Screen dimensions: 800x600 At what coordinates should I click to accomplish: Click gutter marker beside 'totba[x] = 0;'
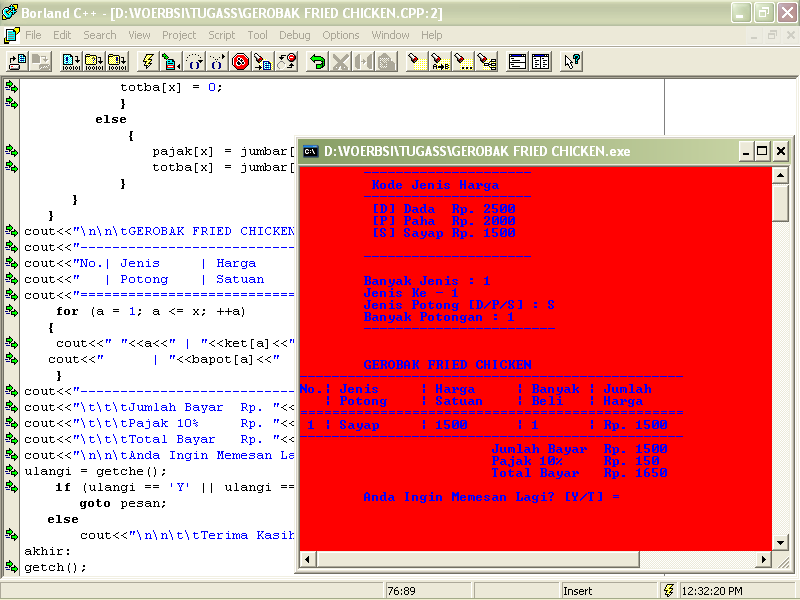point(11,87)
